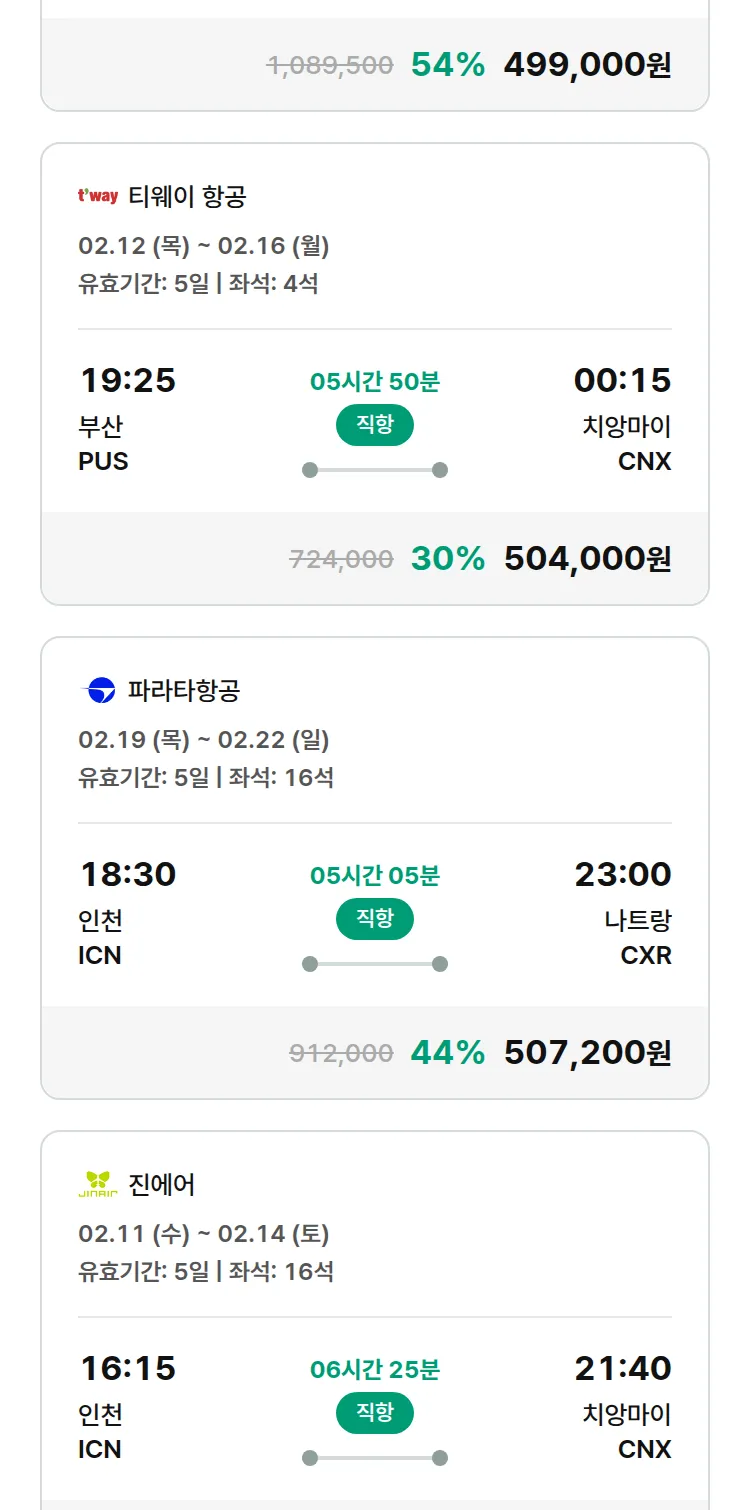The image size is (750, 1510).
Task: Open the 티웨이 항공 flight card title
Action: click(x=187, y=196)
